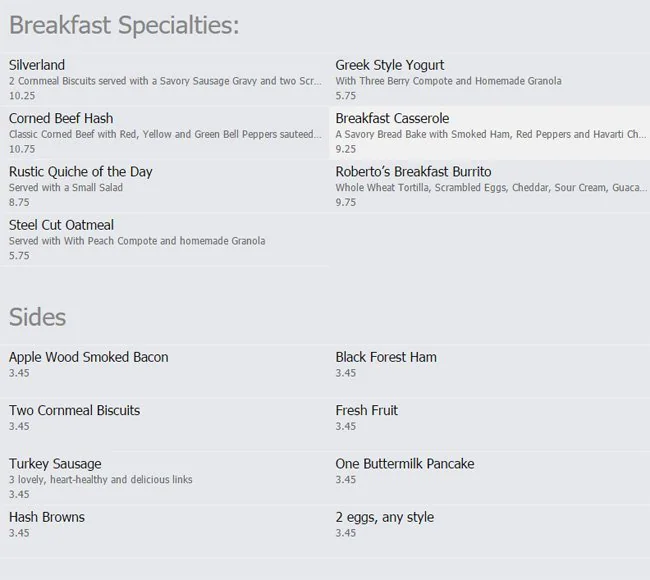Select Greek Style Yogurt item
650x580 pixels.
(x=390, y=65)
